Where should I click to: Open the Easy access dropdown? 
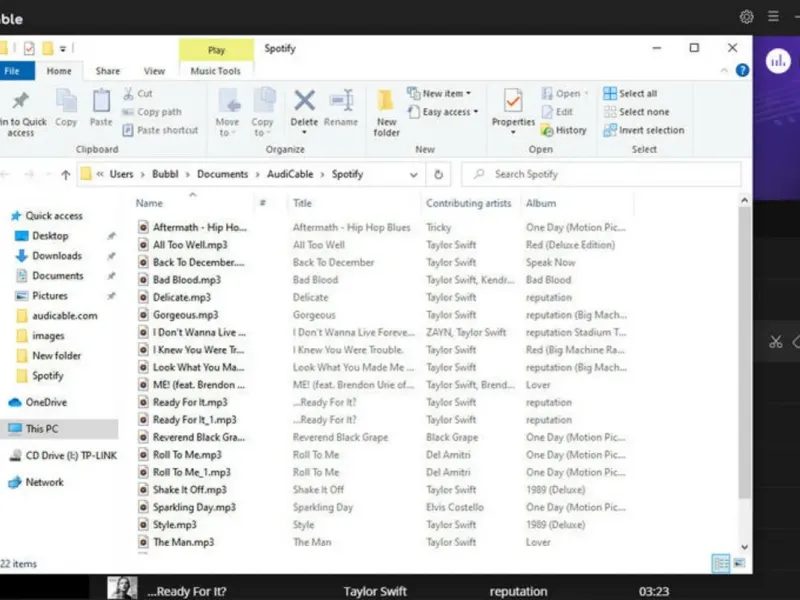point(443,112)
